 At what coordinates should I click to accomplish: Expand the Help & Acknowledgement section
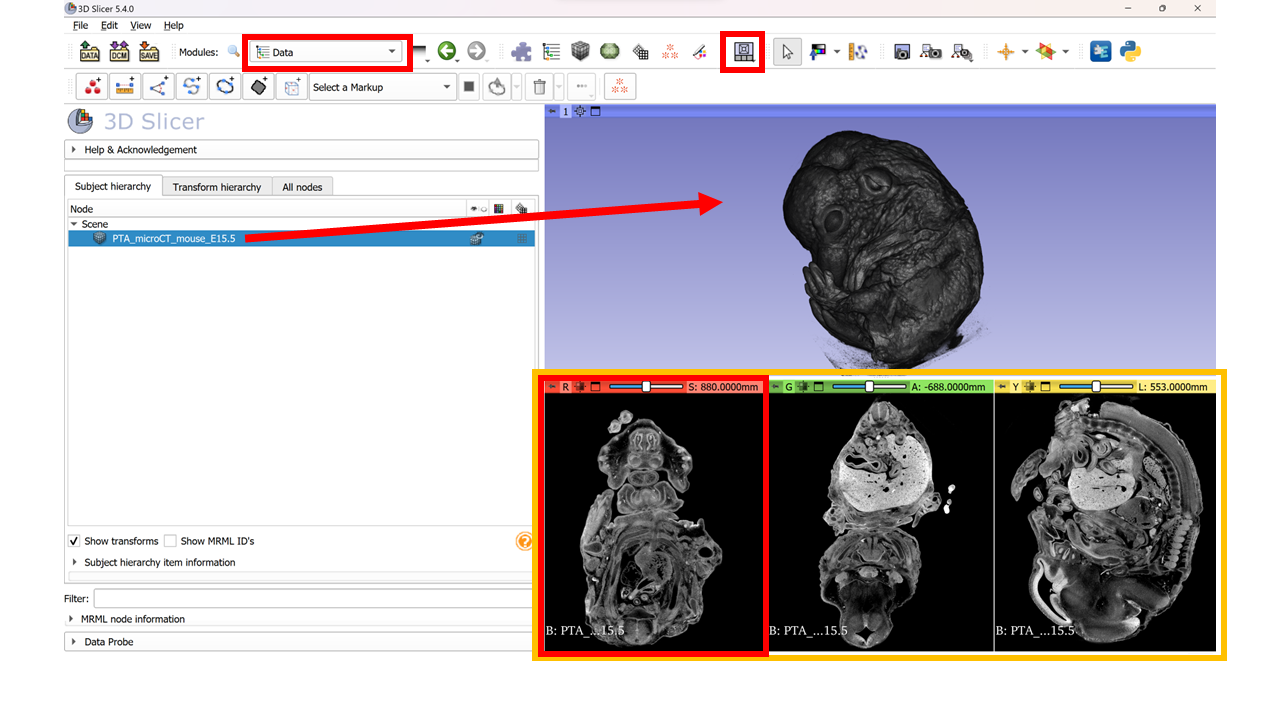pos(301,150)
